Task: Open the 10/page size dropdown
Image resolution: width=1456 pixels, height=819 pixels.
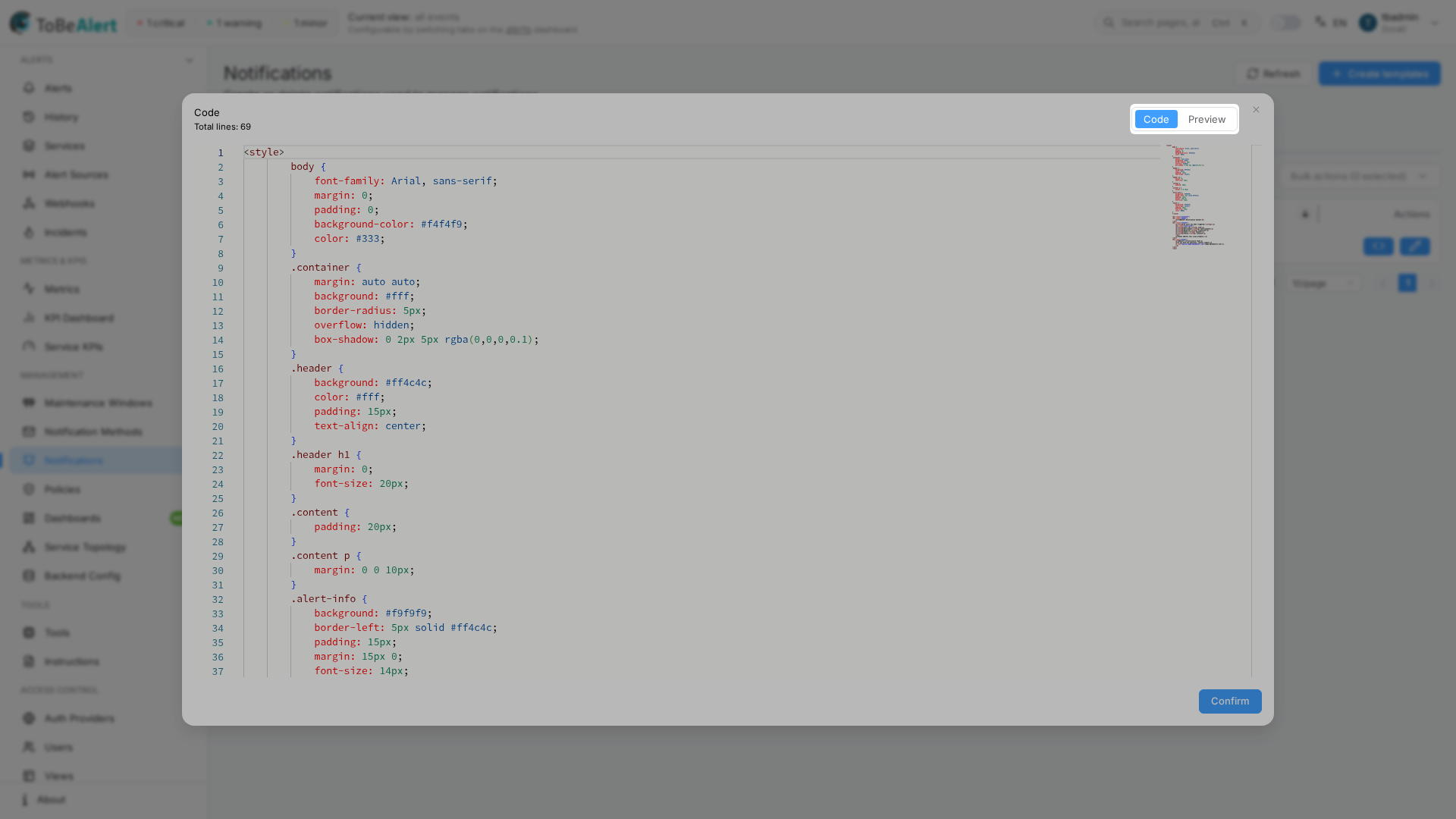Action: pos(1323,284)
